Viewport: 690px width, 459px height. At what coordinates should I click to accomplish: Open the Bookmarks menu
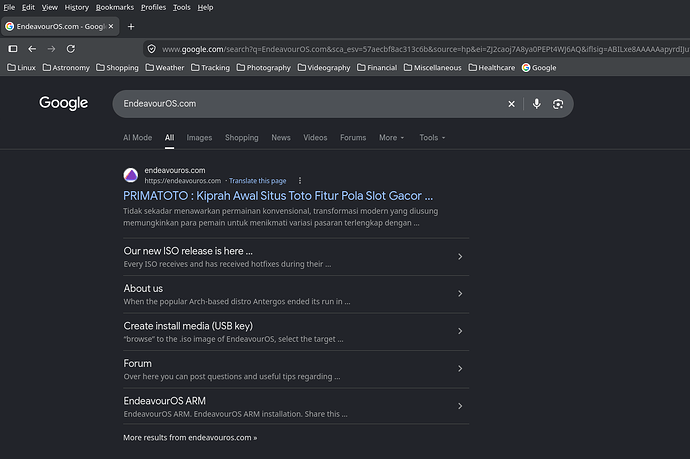[115, 7]
